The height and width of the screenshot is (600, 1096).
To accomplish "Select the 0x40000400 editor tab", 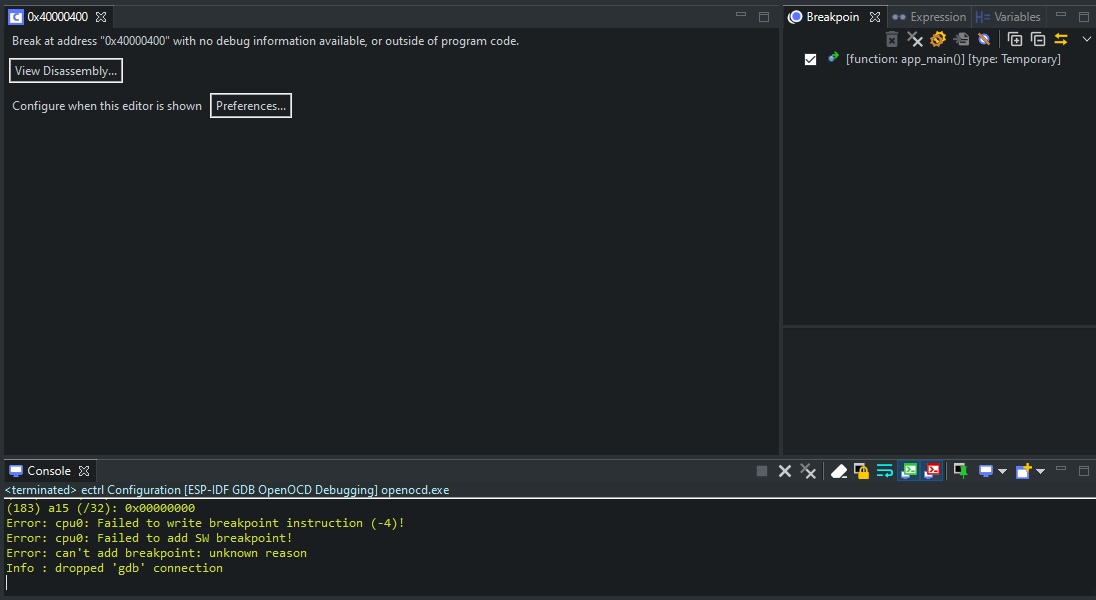I will click(x=57, y=17).
